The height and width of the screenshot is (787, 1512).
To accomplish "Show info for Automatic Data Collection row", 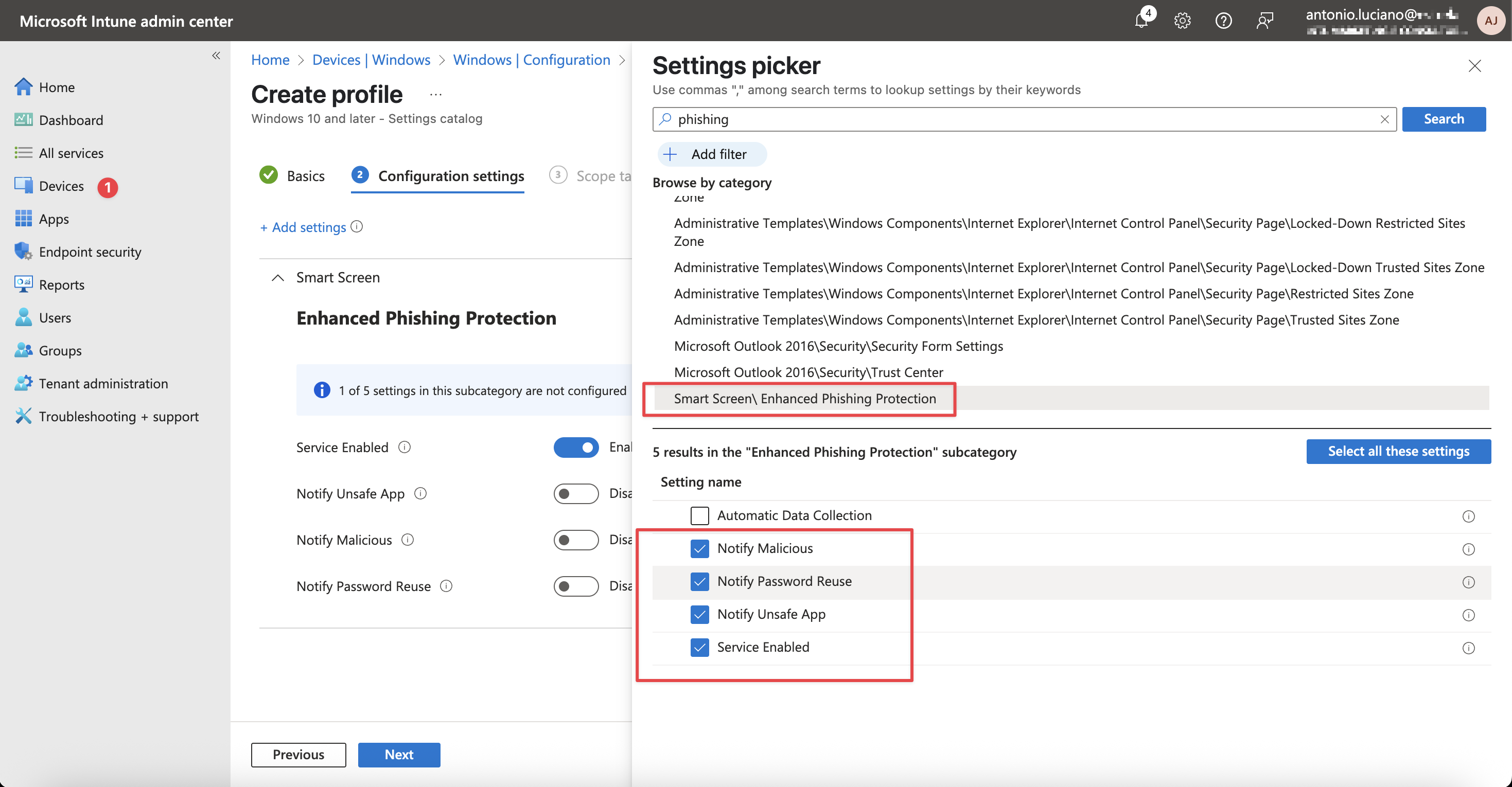I will 1468,515.
